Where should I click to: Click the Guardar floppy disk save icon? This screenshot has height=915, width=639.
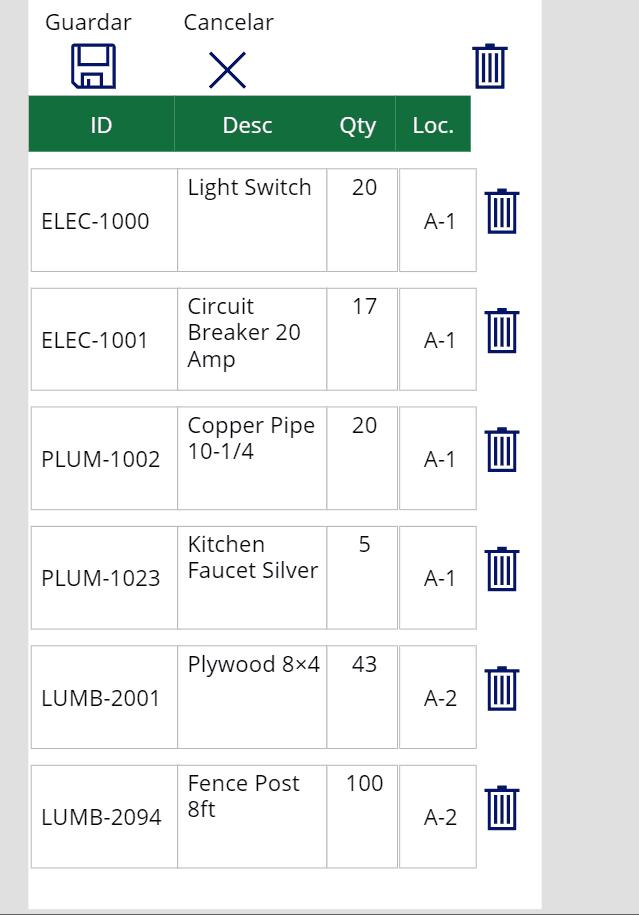pyautogui.click(x=93, y=67)
